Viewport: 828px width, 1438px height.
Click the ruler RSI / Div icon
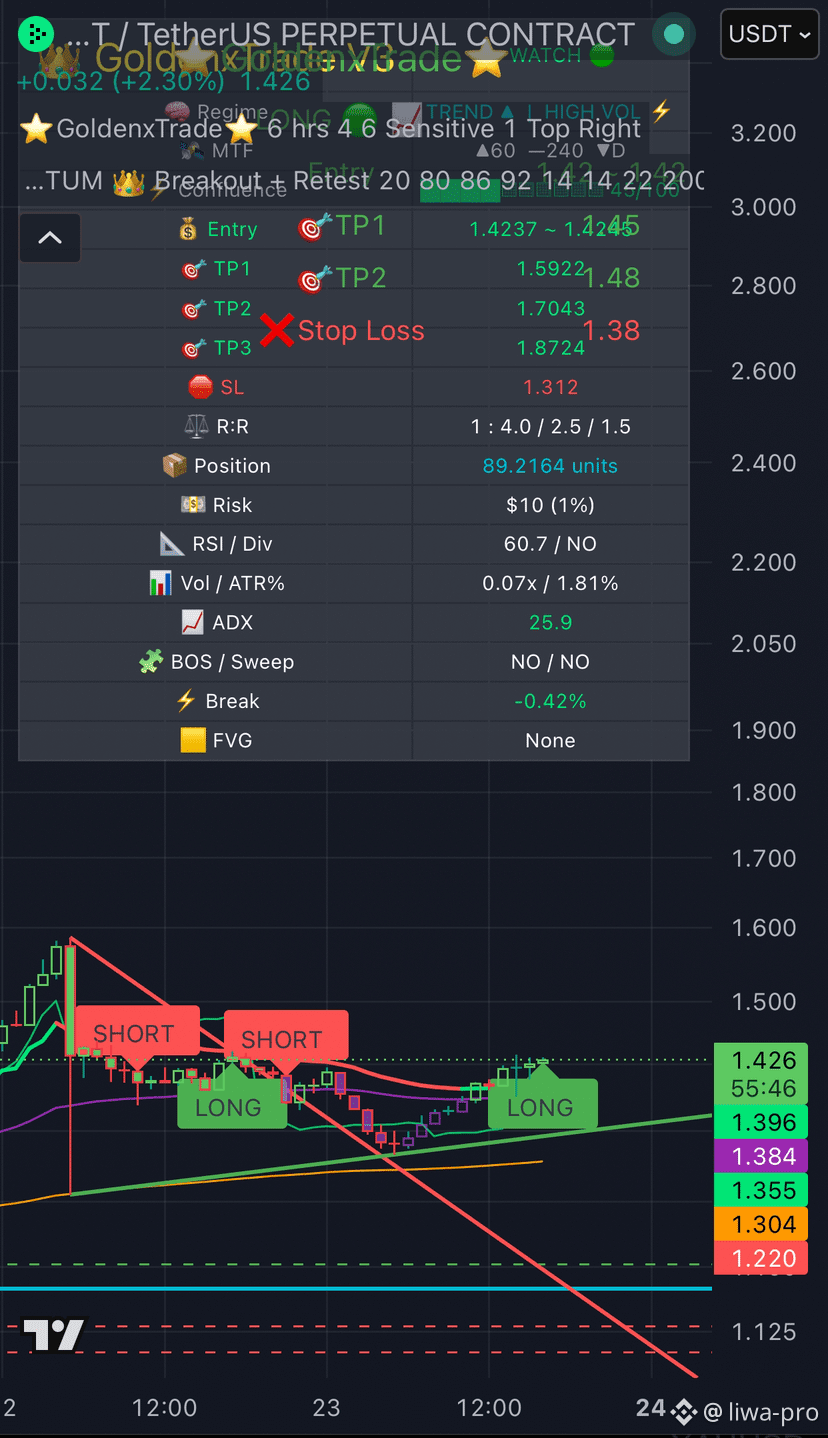171,544
